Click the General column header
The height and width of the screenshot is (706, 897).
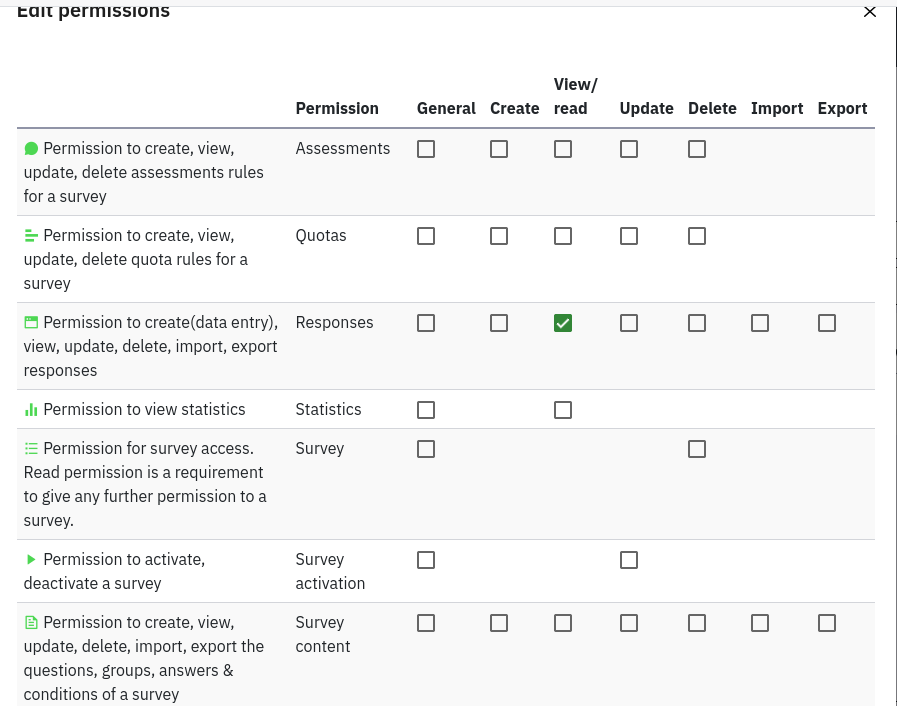pyautogui.click(x=446, y=109)
